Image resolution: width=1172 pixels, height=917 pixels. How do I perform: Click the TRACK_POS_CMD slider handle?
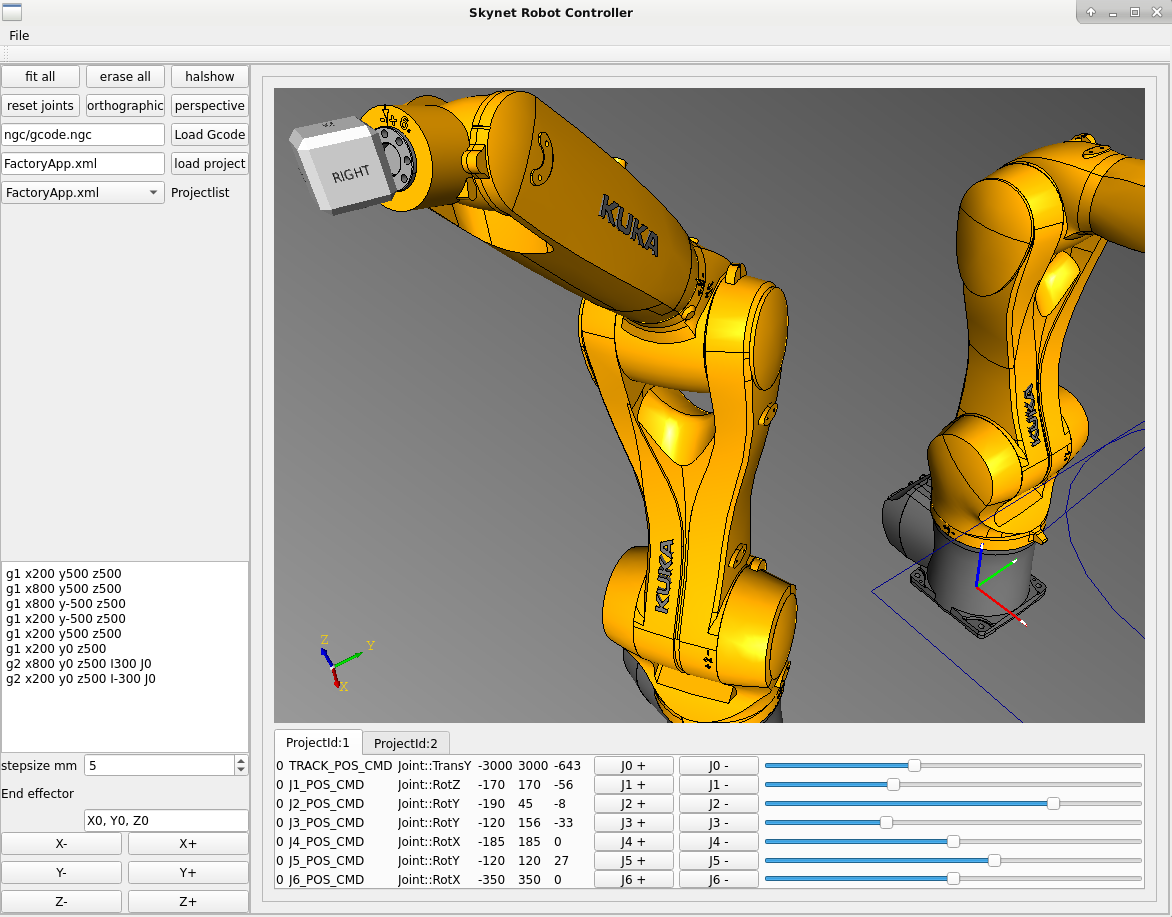[x=914, y=765]
